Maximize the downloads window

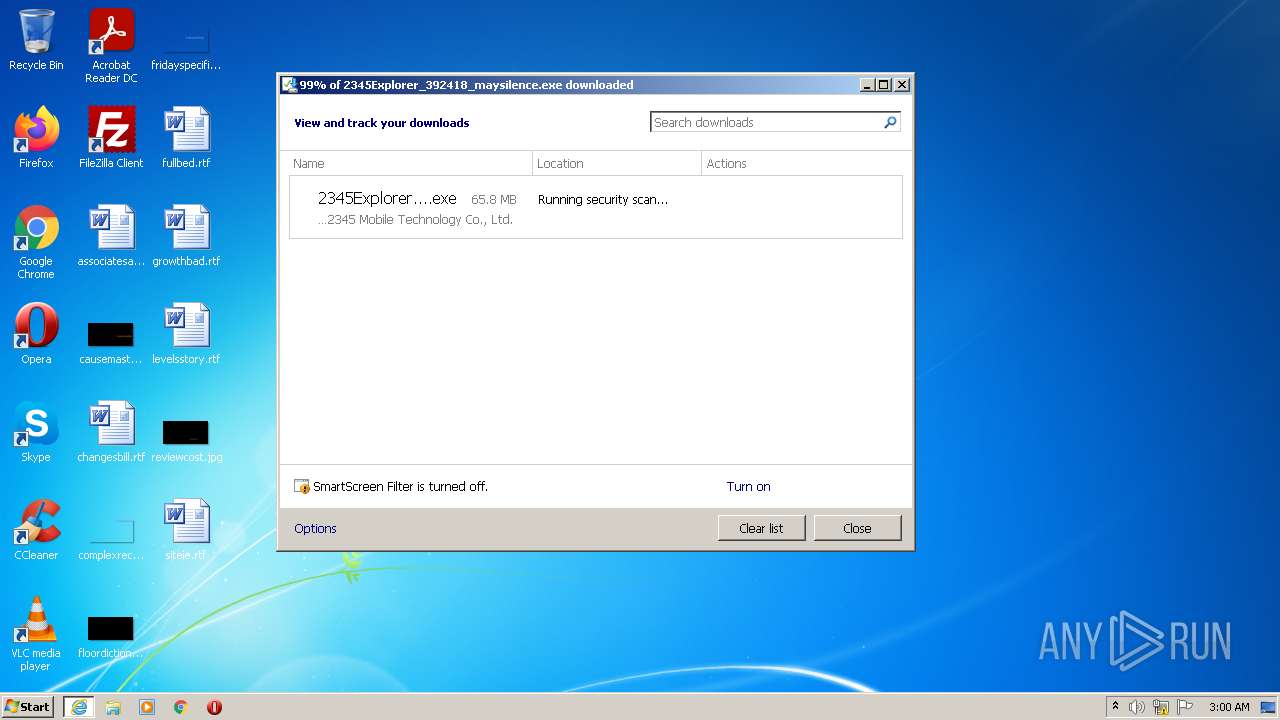pos(884,85)
